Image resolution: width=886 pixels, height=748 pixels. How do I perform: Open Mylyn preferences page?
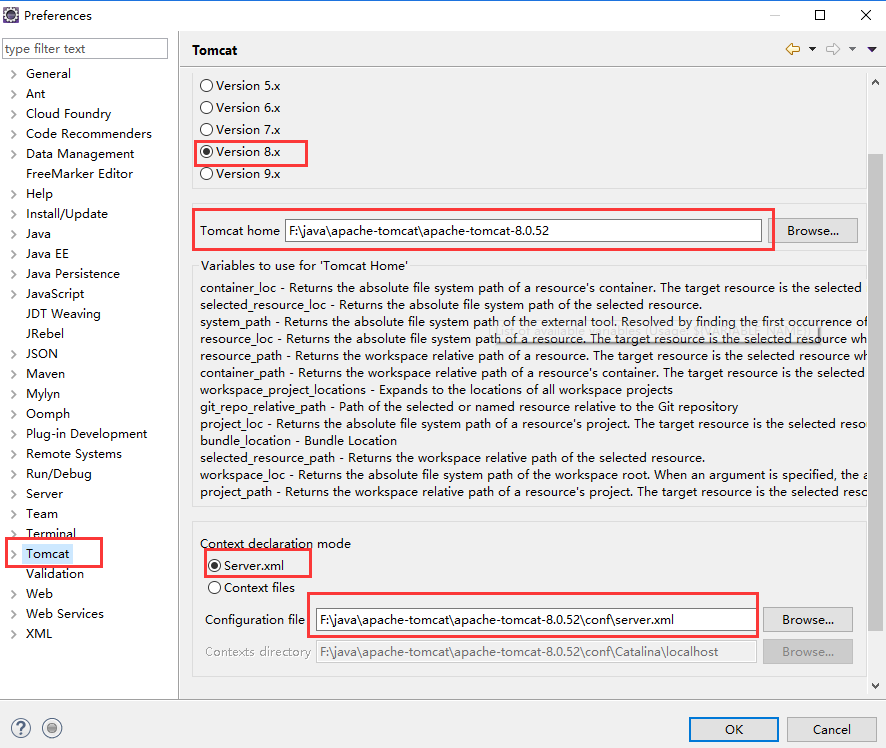(x=42, y=394)
